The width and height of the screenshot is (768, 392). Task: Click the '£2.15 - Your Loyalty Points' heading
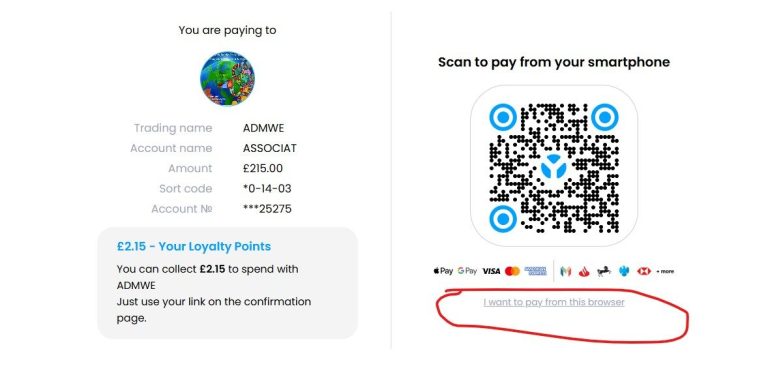click(194, 246)
